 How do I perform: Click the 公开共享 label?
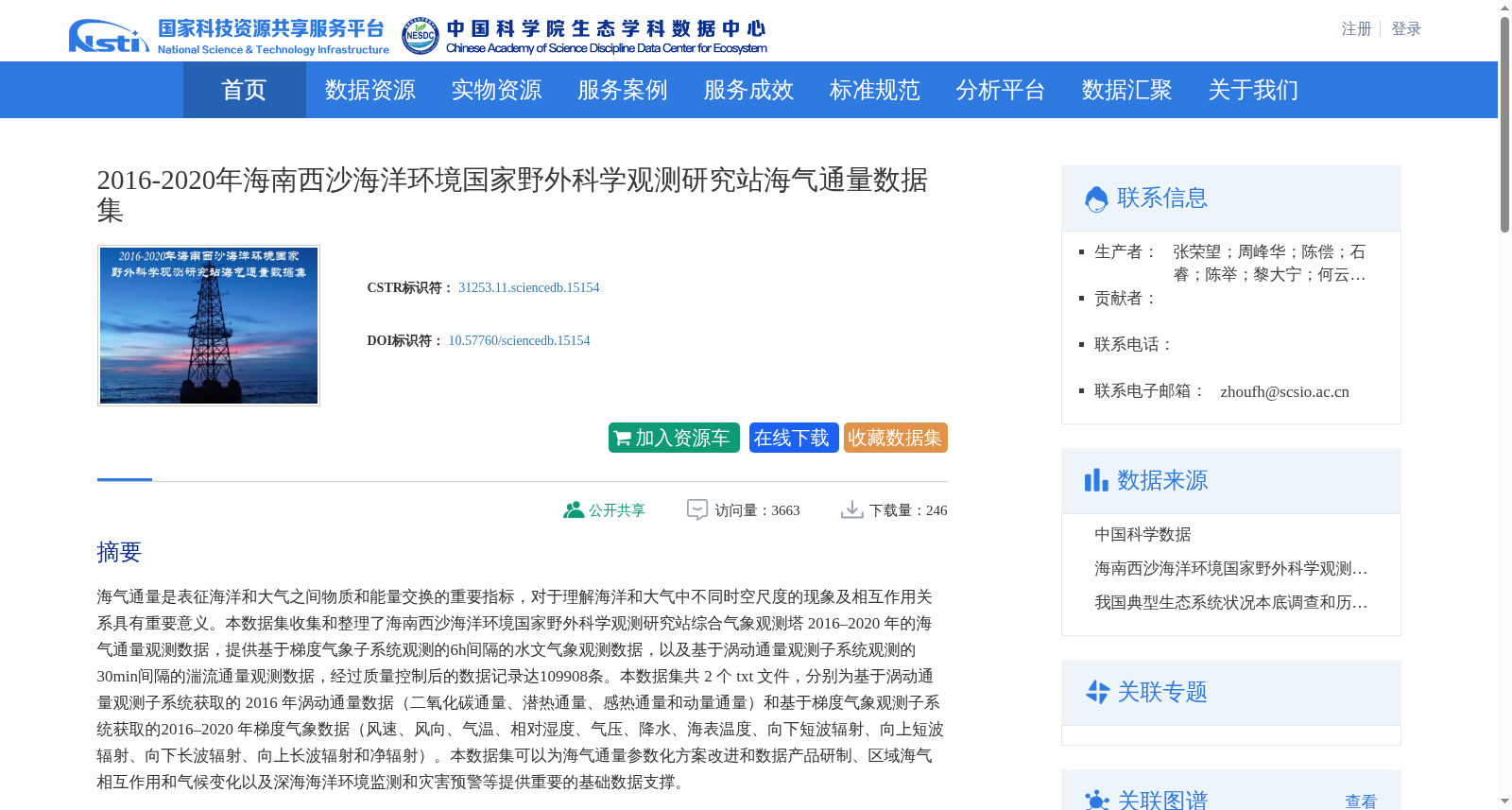pyautogui.click(x=617, y=510)
